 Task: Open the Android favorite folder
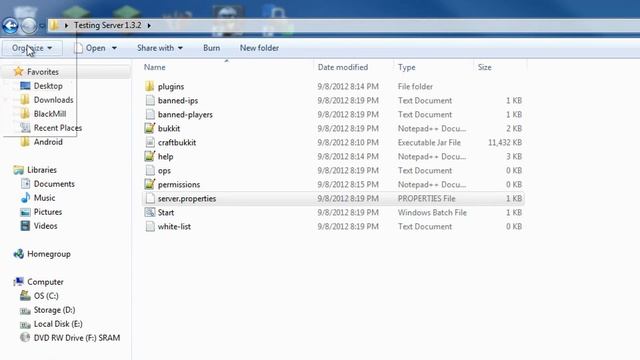48,142
